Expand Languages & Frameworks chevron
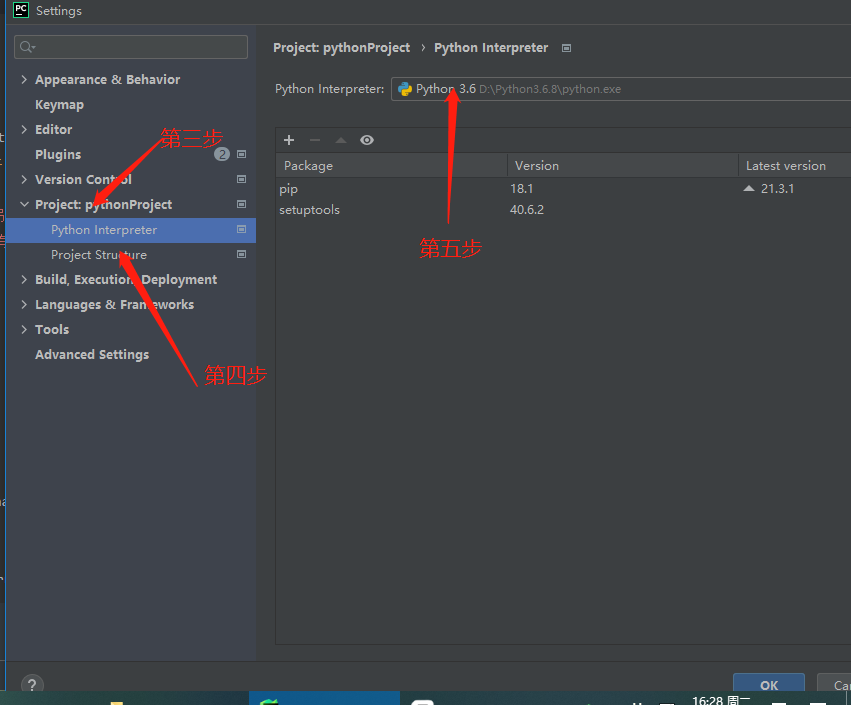The image size is (851, 705). (24, 304)
